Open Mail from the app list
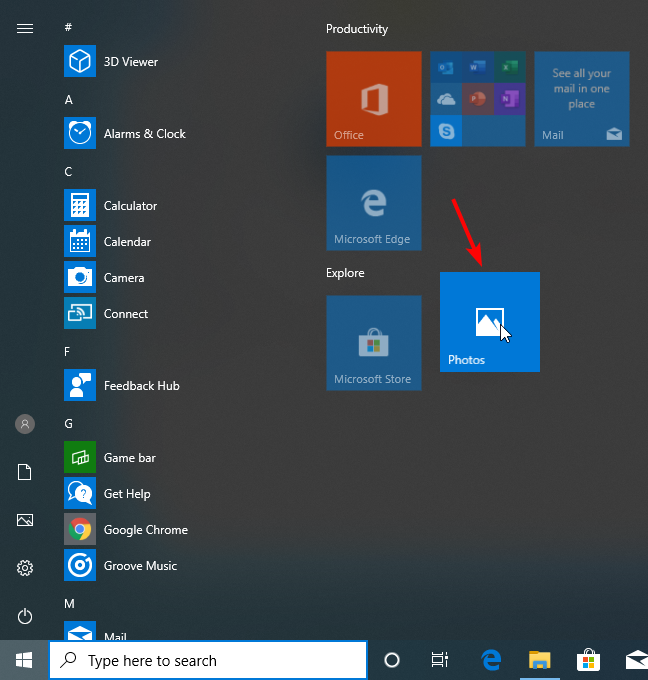Image resolution: width=648 pixels, height=680 pixels. pos(95,631)
